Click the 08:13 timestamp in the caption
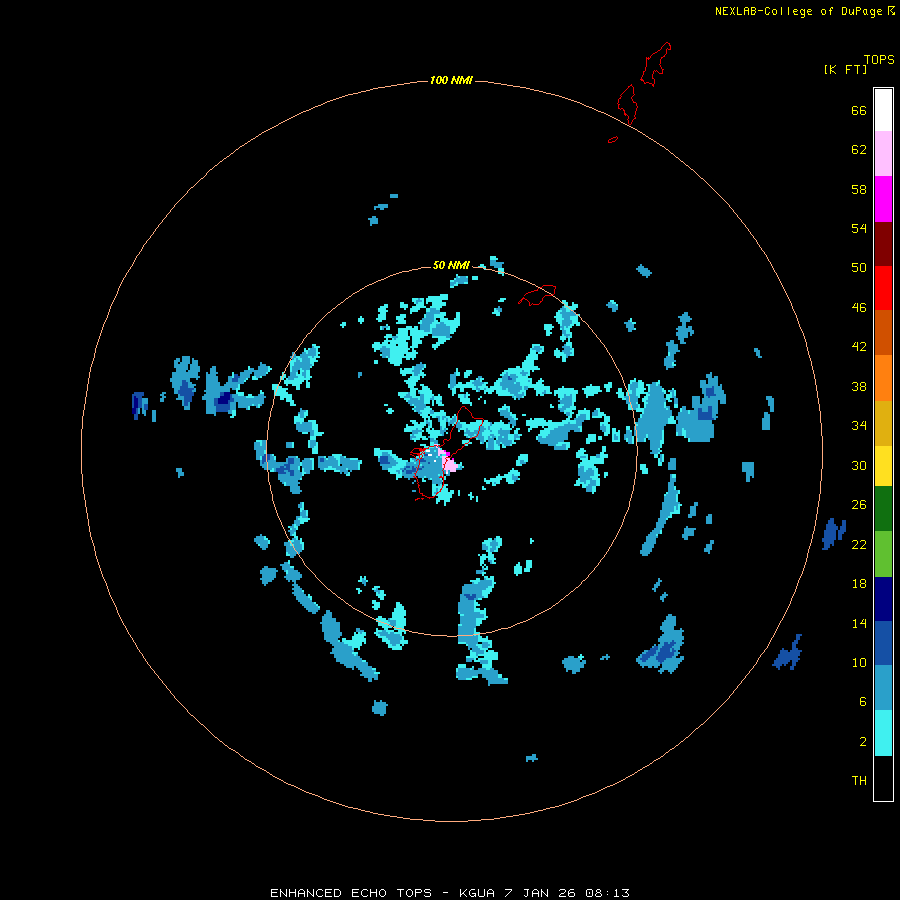Screen dimensions: 900x900 pos(607,893)
